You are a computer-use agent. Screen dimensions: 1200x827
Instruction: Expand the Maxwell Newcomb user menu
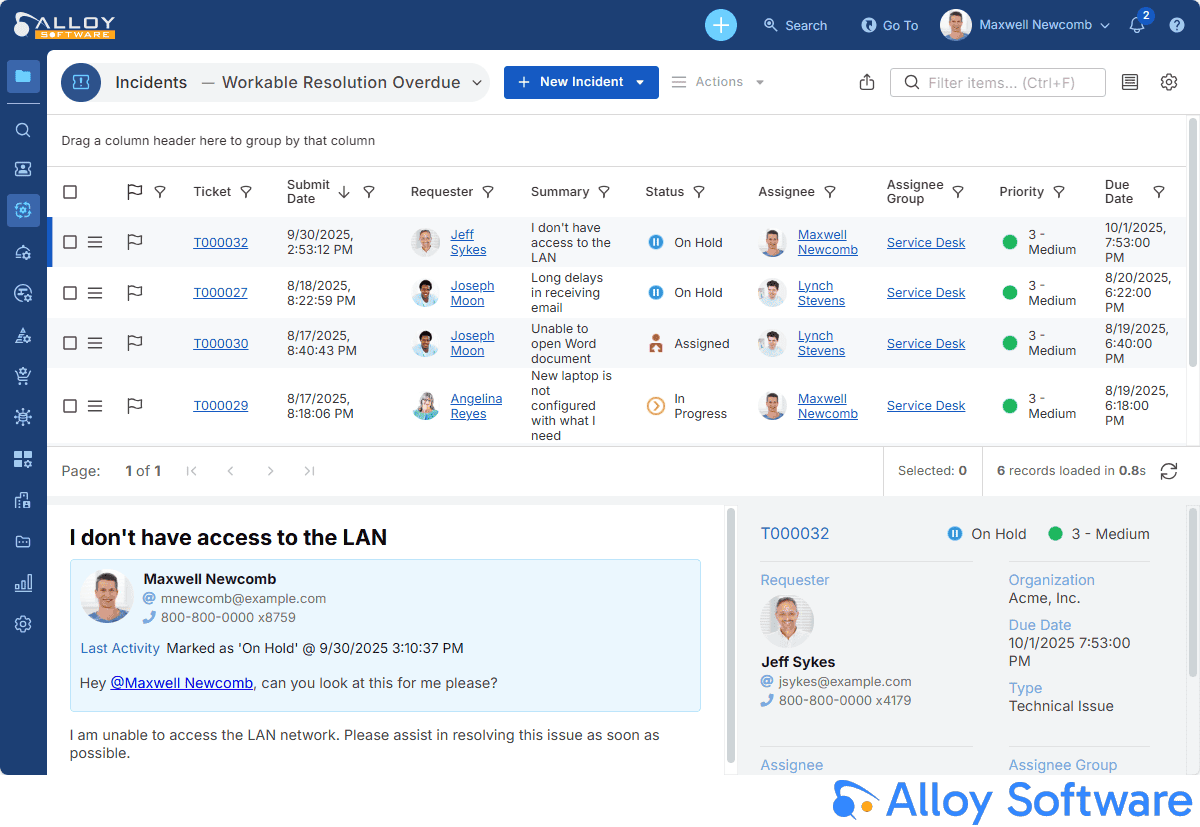1104,25
